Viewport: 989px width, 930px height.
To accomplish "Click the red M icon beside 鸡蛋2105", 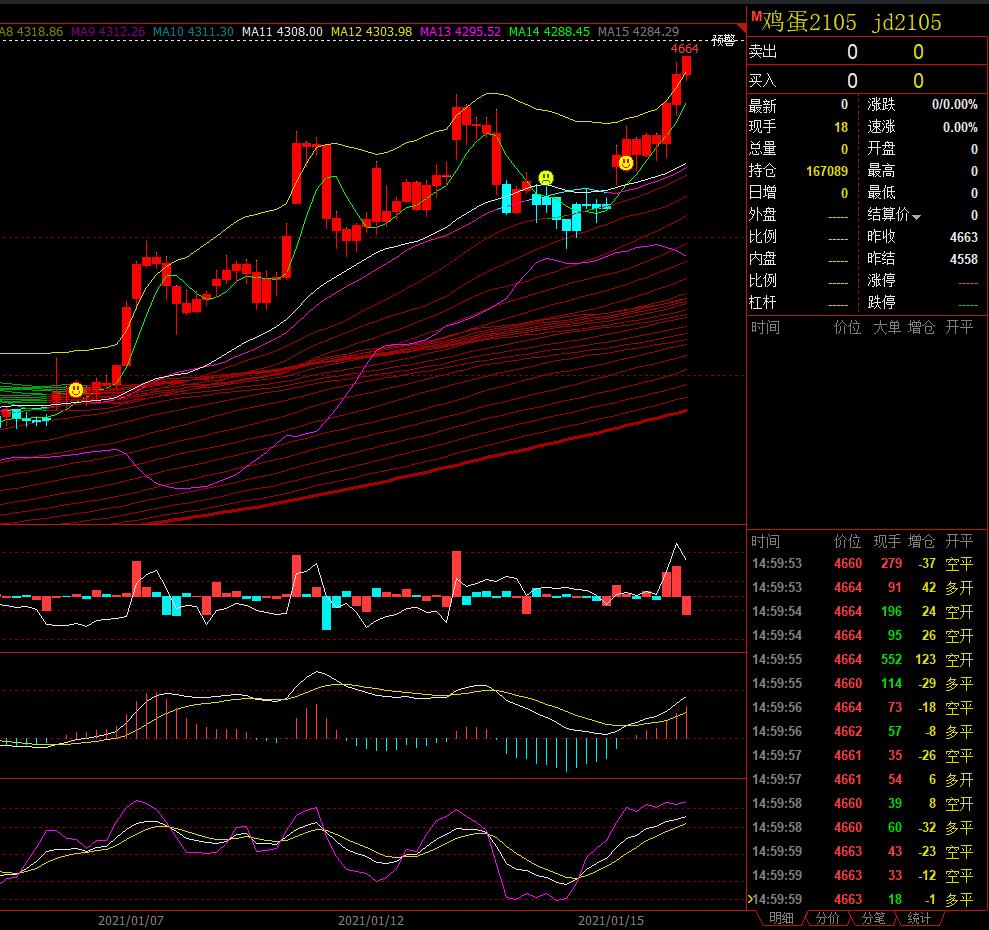I will (x=756, y=16).
